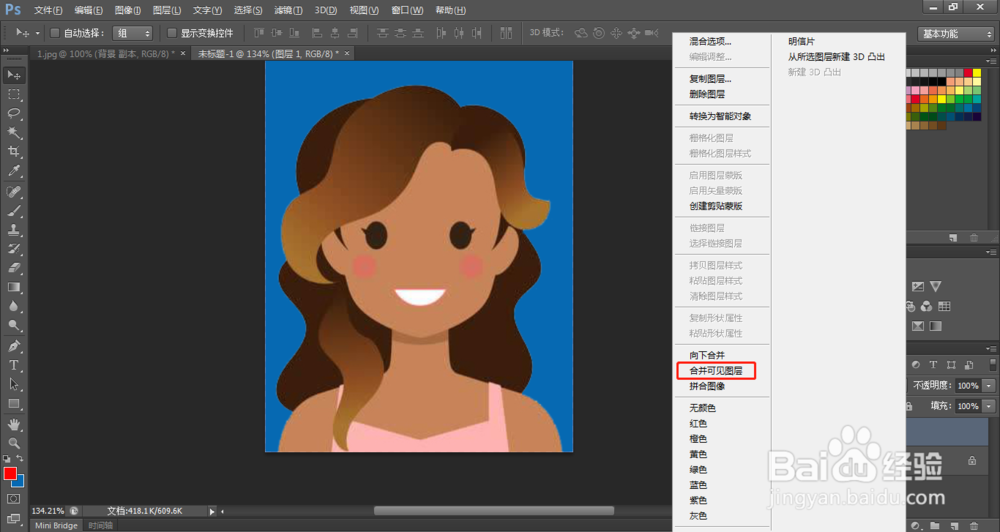Click the blue background color swatch
The width and height of the screenshot is (1000, 532).
tap(20, 482)
